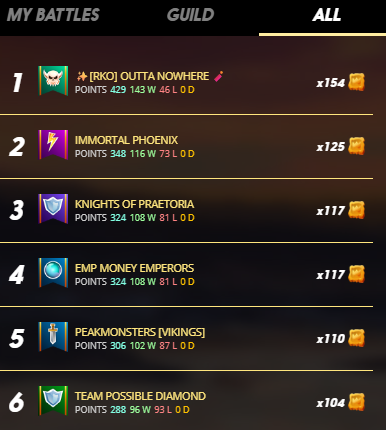
Task: Click the purple lightning bolt banner
Action: [53, 144]
